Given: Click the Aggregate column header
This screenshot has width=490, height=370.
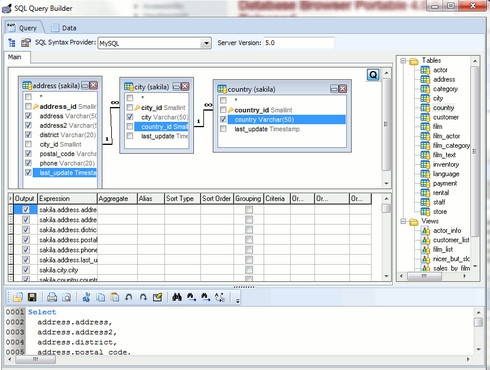Looking at the screenshot, I should tap(117, 199).
